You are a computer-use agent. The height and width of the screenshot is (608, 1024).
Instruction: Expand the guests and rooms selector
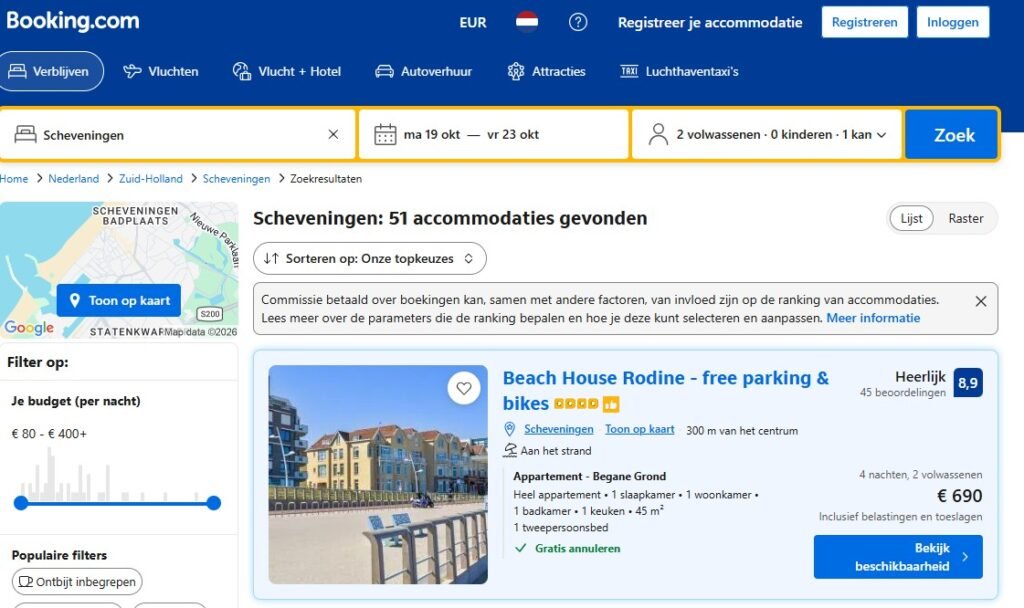pos(767,134)
